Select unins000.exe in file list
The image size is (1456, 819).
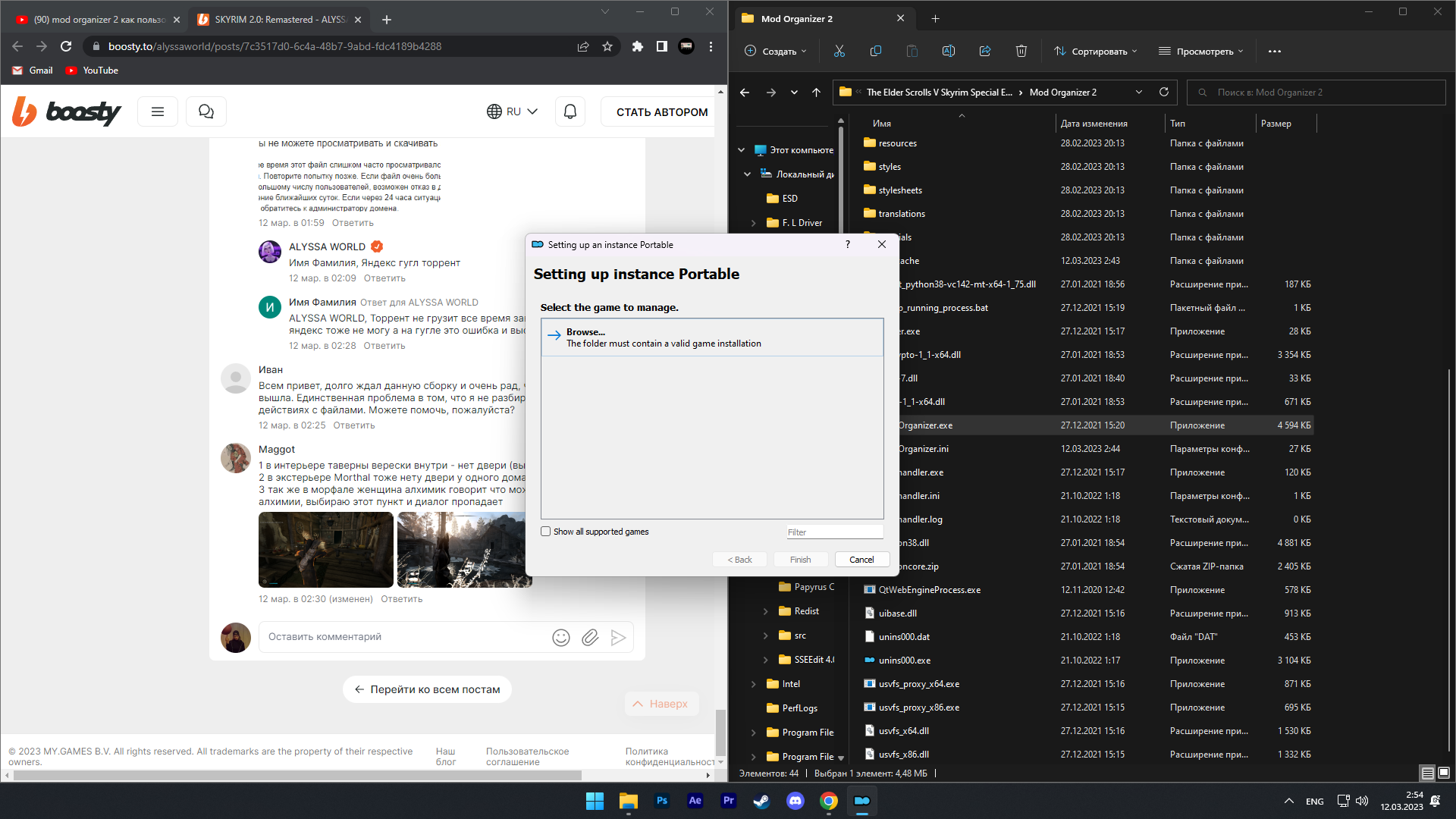pos(905,661)
